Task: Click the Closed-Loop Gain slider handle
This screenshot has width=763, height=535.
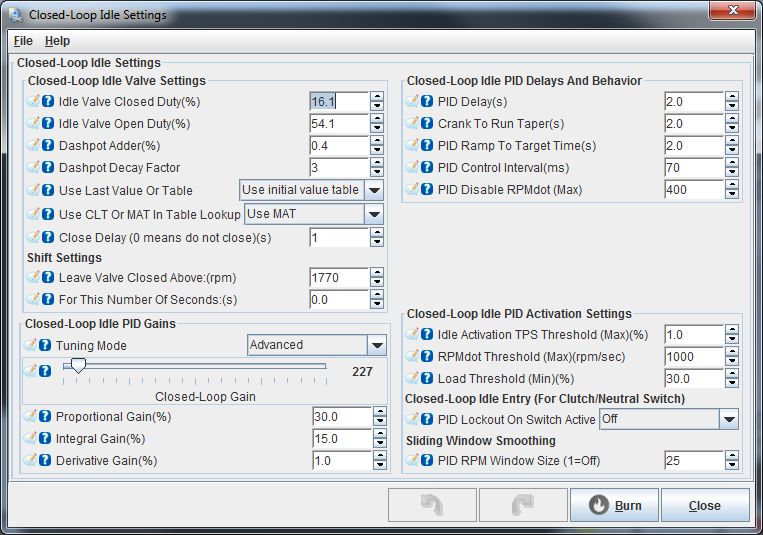Action: click(x=78, y=367)
